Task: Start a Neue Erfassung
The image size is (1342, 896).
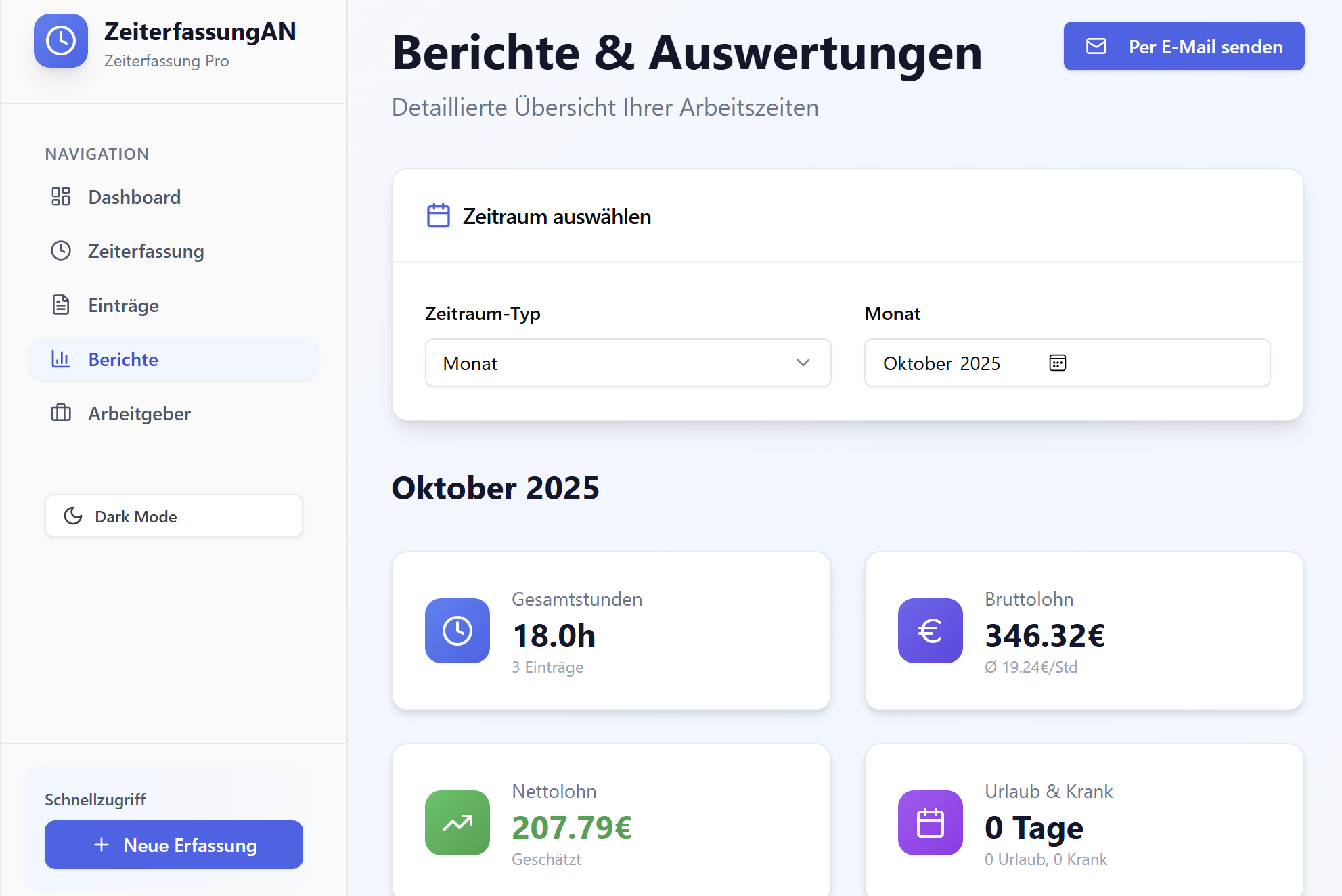Action: coord(174,845)
